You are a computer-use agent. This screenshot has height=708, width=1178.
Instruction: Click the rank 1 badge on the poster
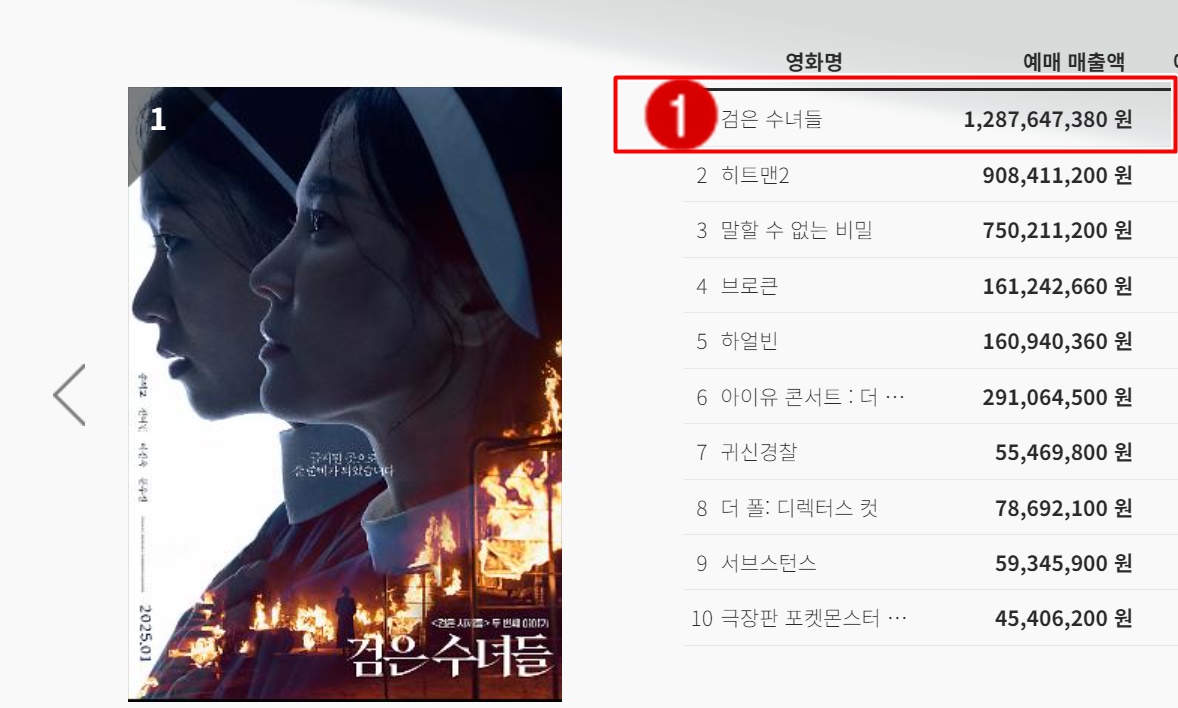158,119
